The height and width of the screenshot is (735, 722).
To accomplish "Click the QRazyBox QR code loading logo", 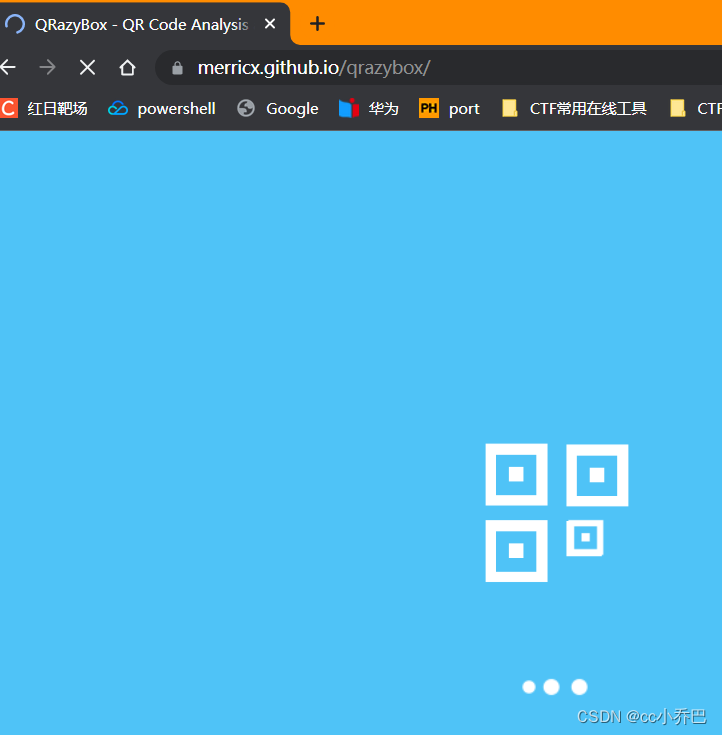I will [557, 513].
